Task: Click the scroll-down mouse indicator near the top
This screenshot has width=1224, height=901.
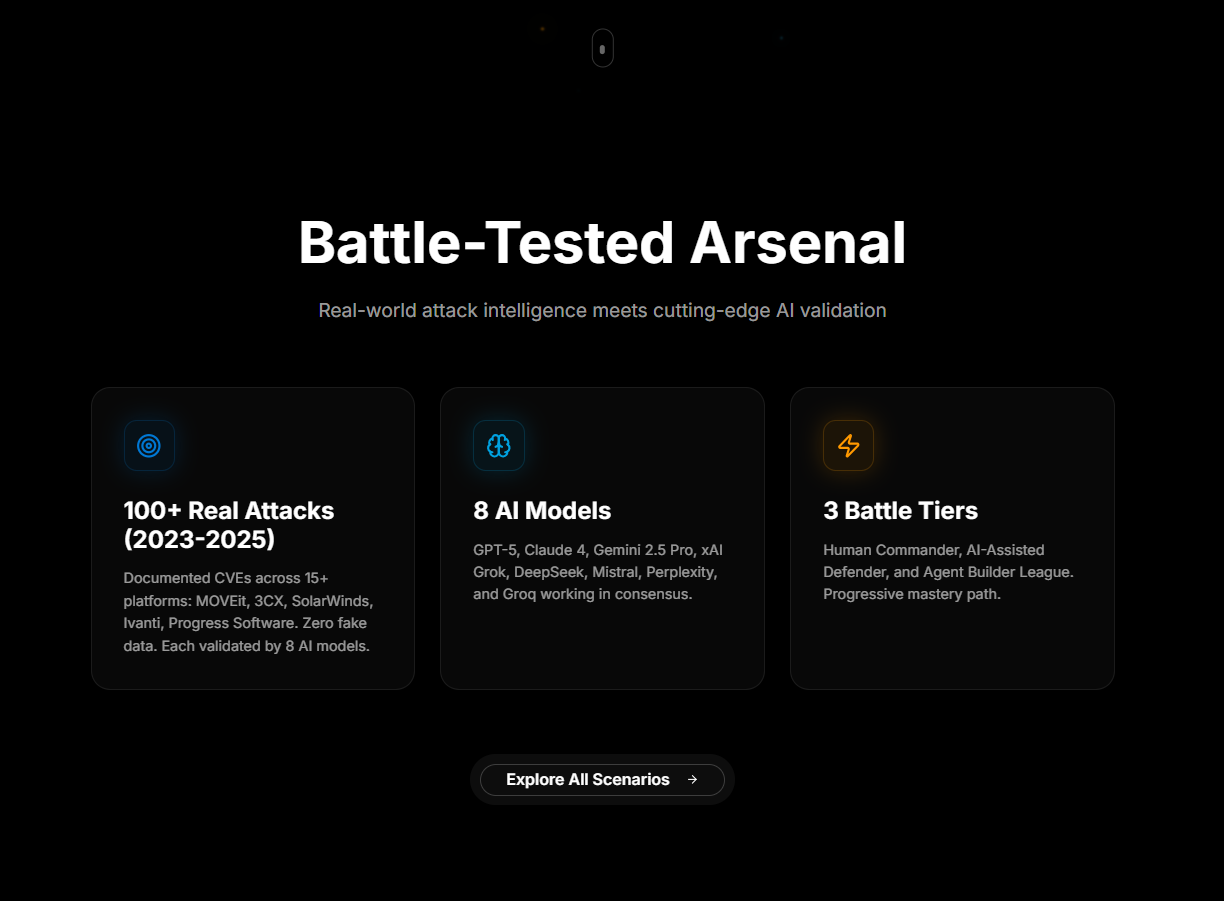Action: tap(602, 47)
